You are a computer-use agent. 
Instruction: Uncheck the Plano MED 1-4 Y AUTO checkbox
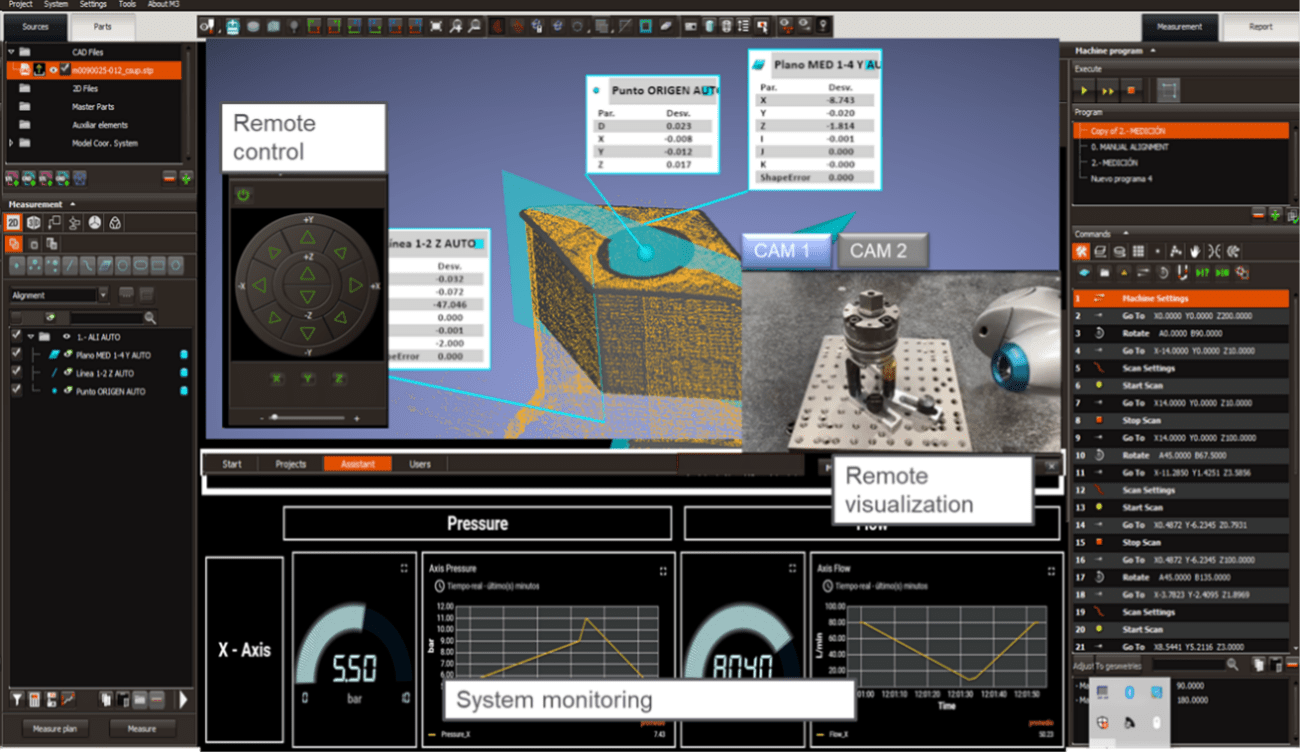click(15, 355)
